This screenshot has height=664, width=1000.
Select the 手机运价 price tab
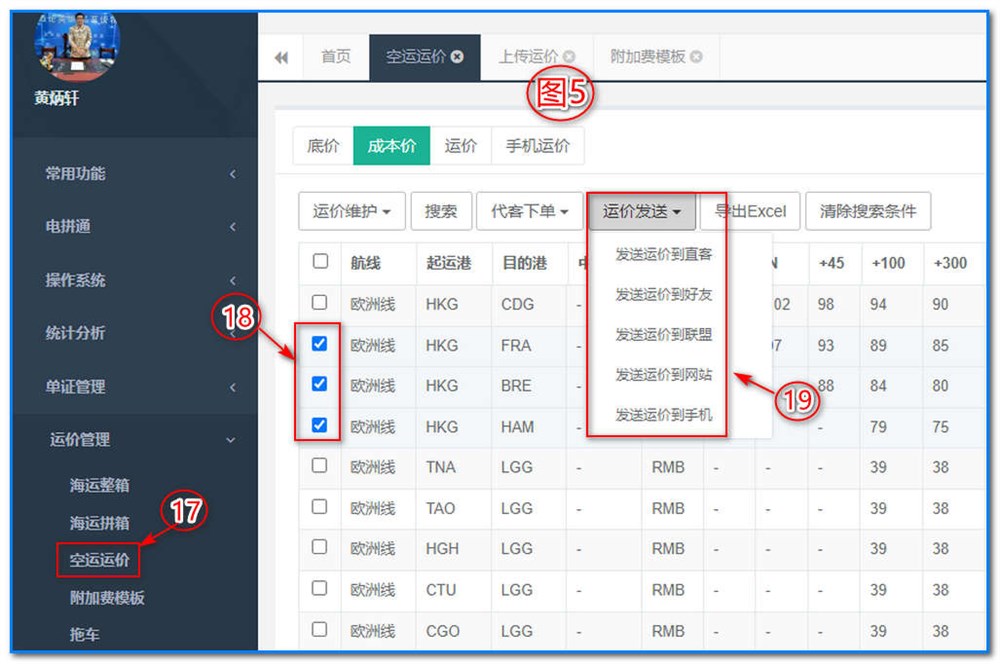(536, 145)
